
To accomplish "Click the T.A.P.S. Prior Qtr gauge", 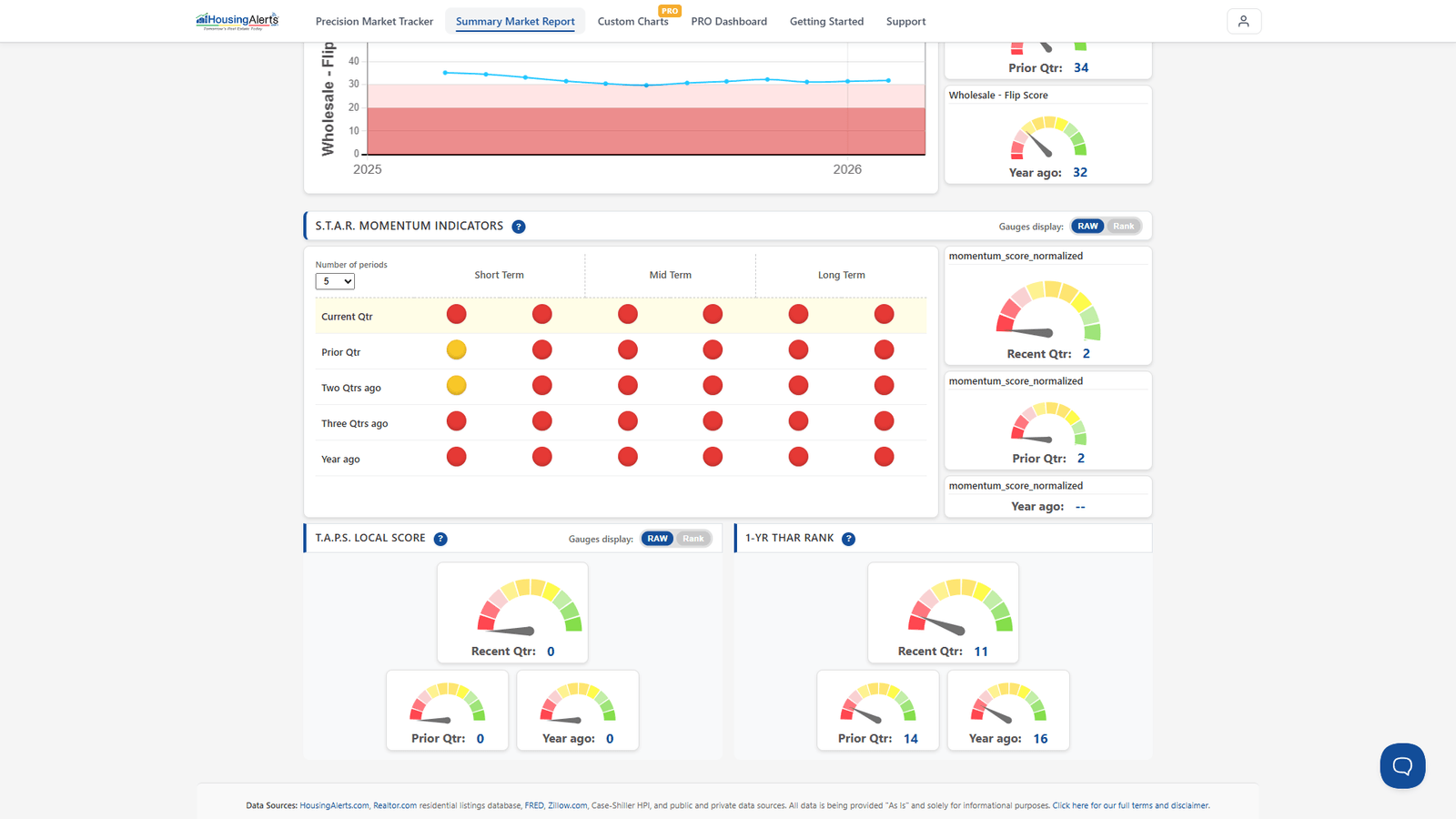I will [x=447, y=703].
